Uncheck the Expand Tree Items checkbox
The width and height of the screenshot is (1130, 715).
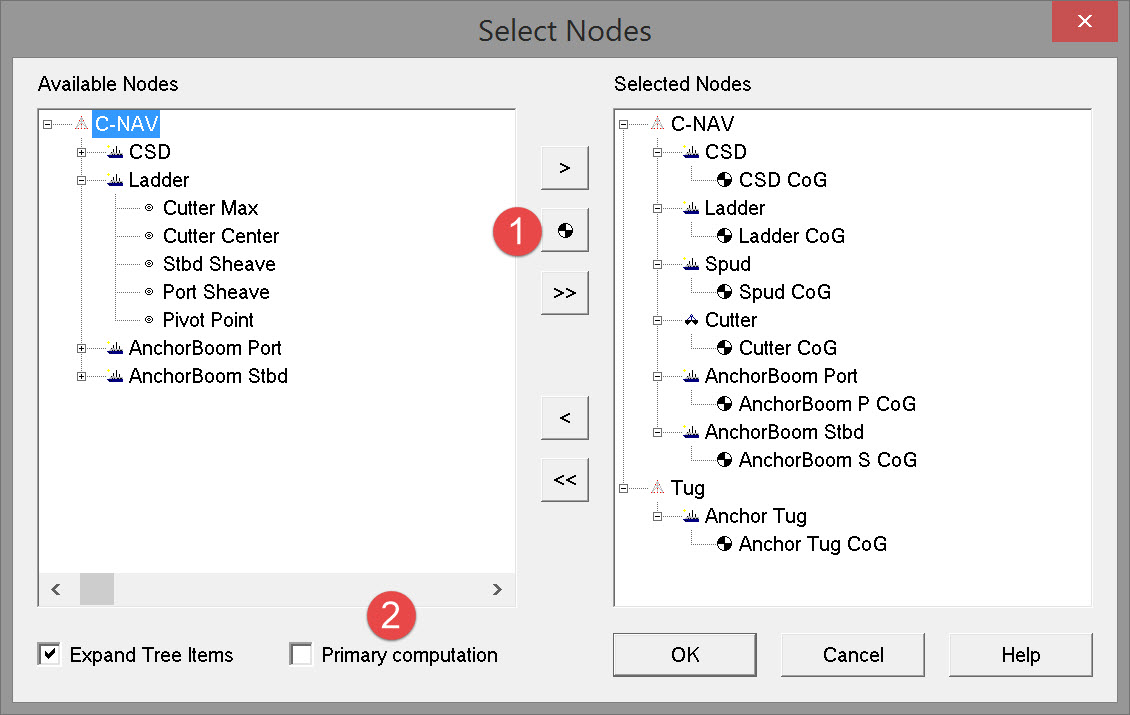tap(49, 655)
